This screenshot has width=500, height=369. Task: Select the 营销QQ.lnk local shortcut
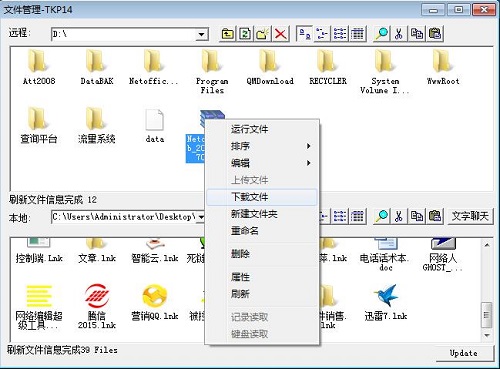pyautogui.click(x=155, y=302)
